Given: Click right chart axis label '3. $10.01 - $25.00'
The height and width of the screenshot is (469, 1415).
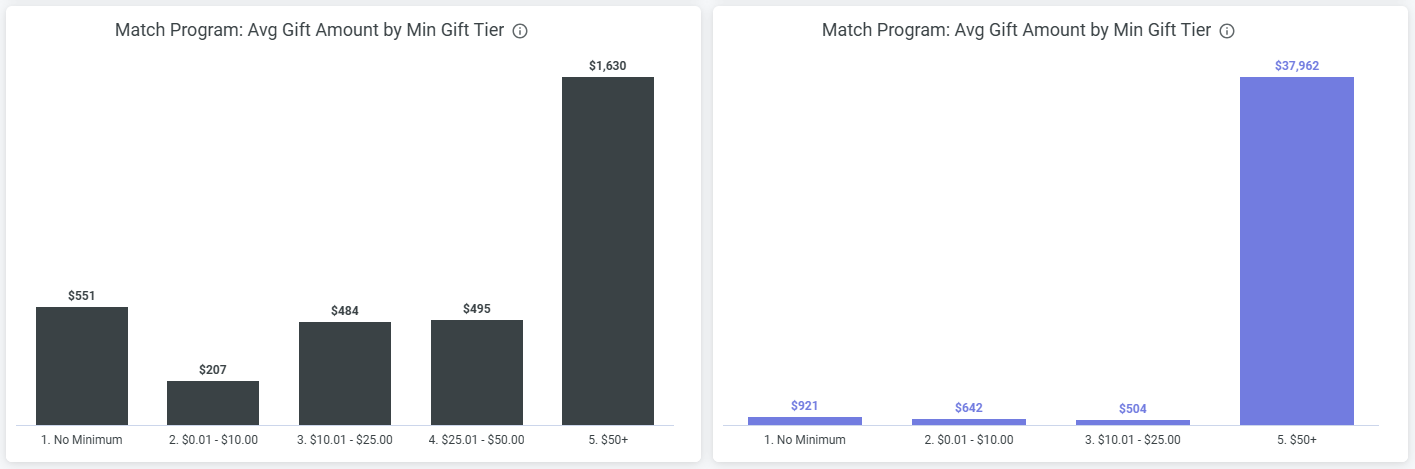Looking at the screenshot, I should tap(1133, 439).
